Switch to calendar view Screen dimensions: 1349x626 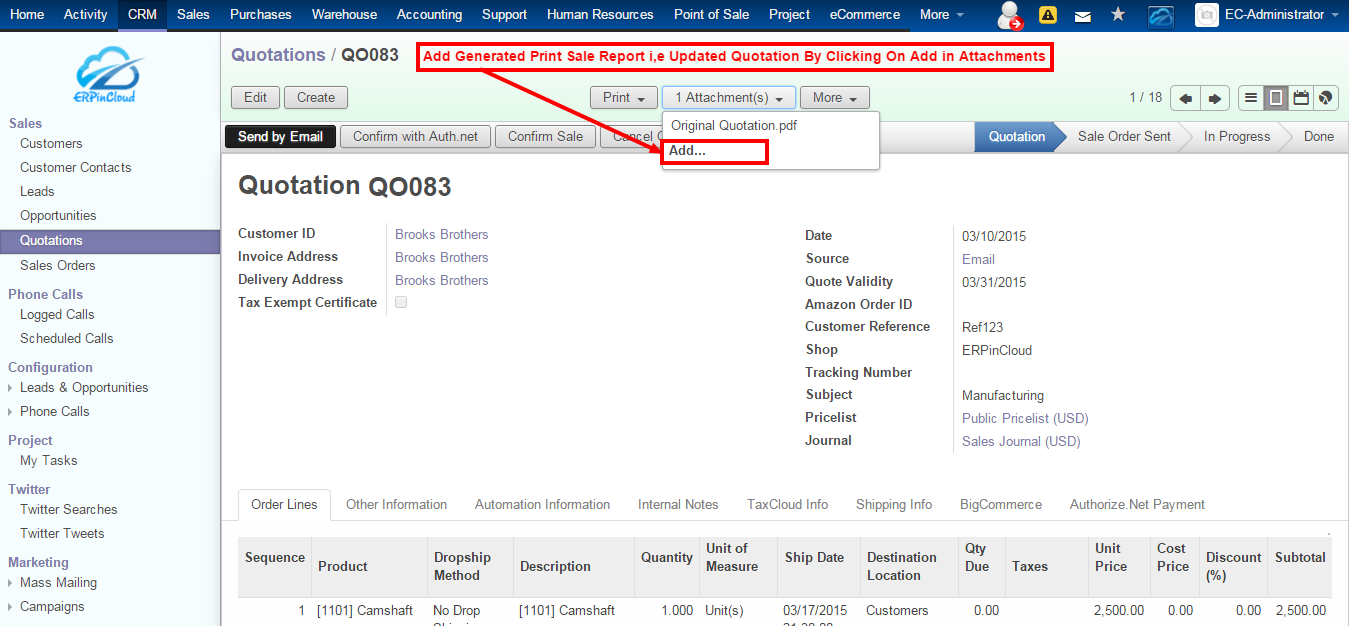(1301, 98)
